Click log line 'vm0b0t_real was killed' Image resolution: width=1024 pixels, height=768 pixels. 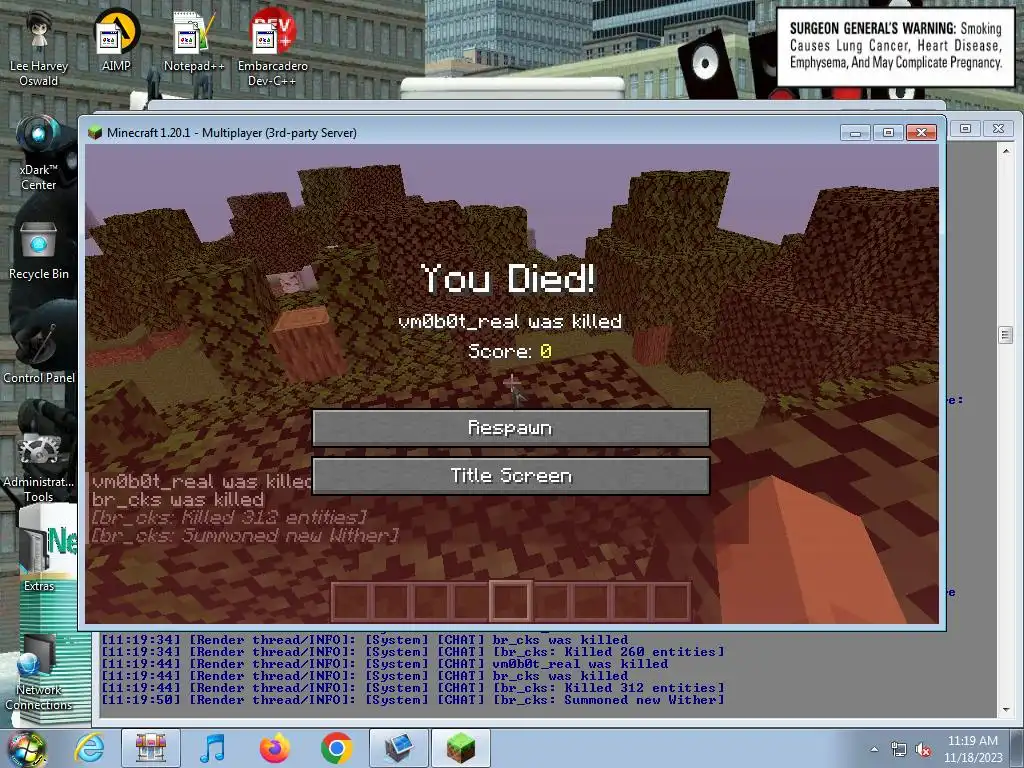point(385,664)
